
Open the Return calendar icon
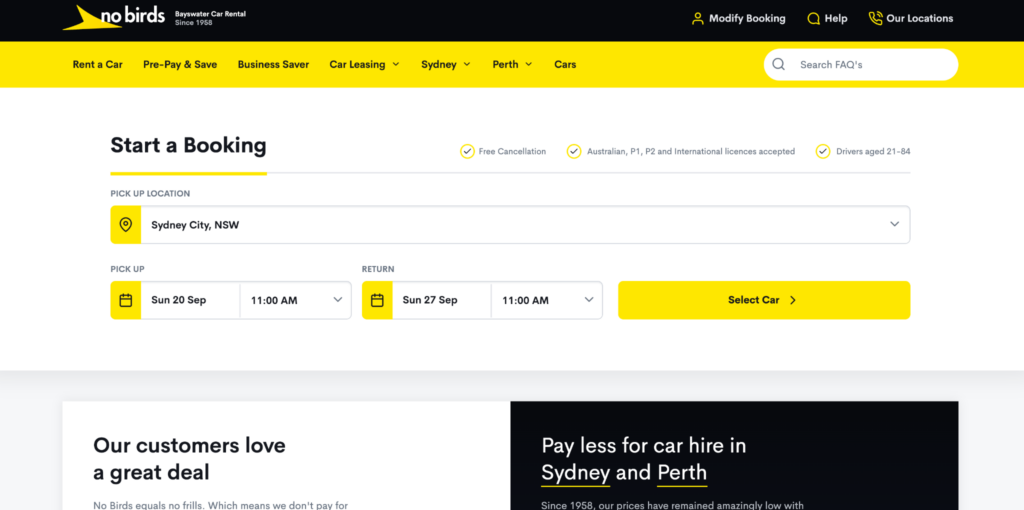click(x=377, y=300)
